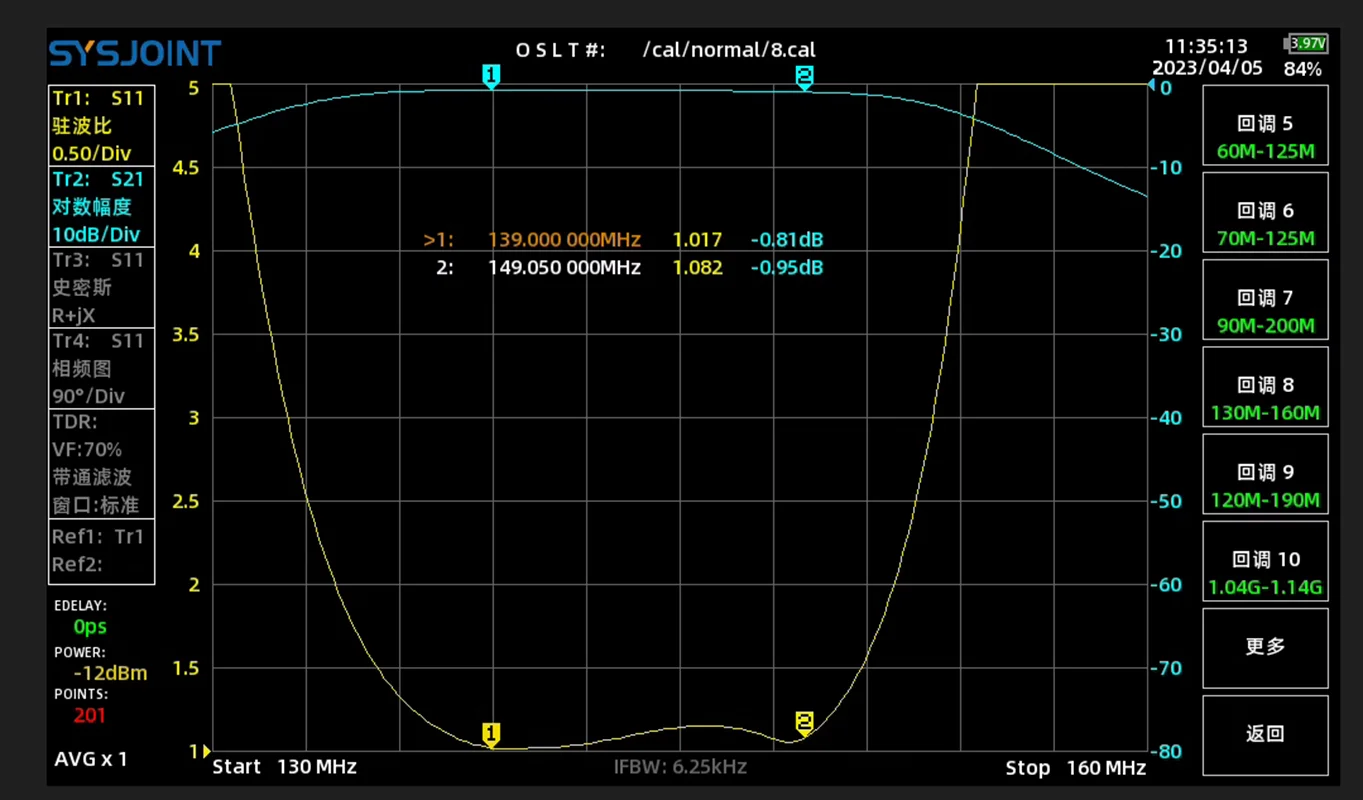Tap the SYSJOINT logo
This screenshot has width=1363, height=800.
point(135,53)
